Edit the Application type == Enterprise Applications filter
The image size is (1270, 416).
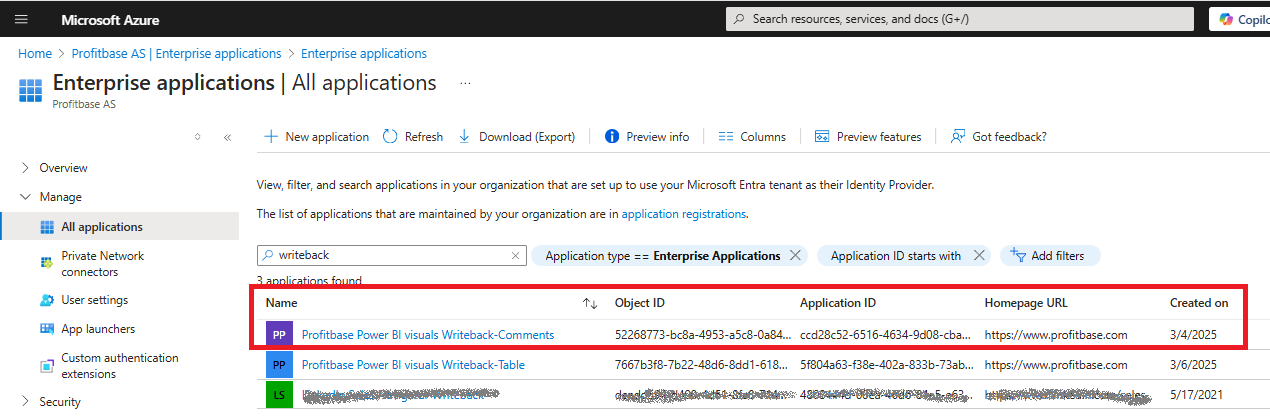pyautogui.click(x=663, y=256)
